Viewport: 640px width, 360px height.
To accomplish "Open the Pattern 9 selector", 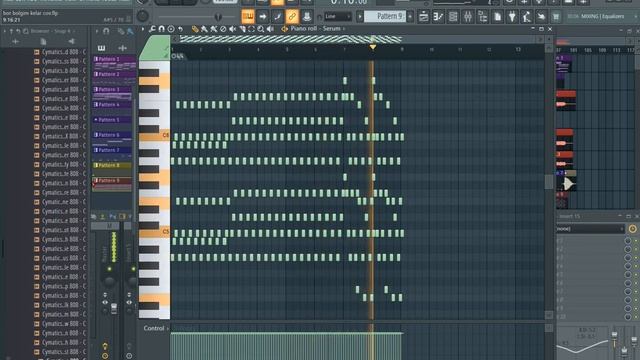I will [x=385, y=16].
